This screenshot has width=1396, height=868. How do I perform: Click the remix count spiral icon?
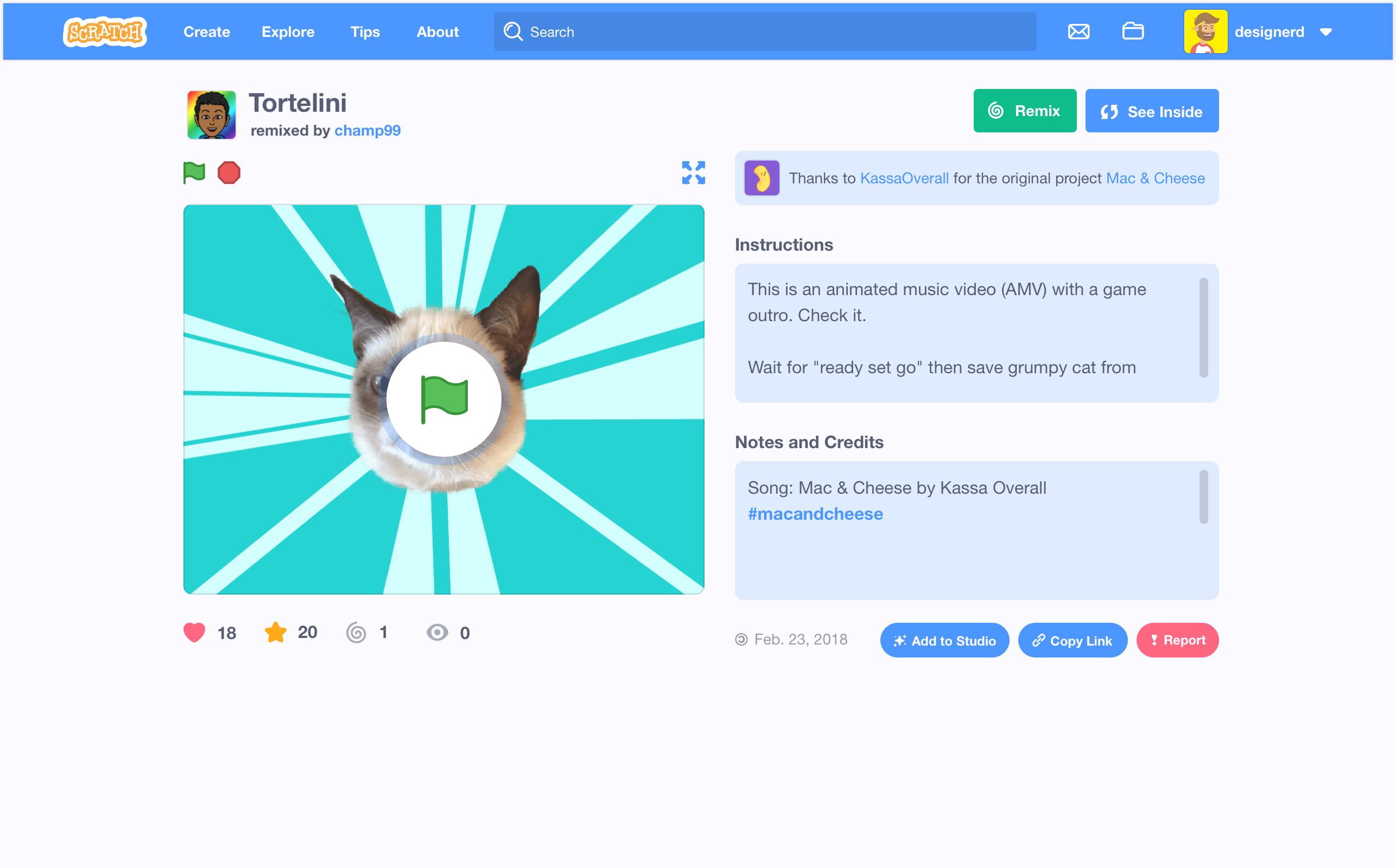[356, 633]
